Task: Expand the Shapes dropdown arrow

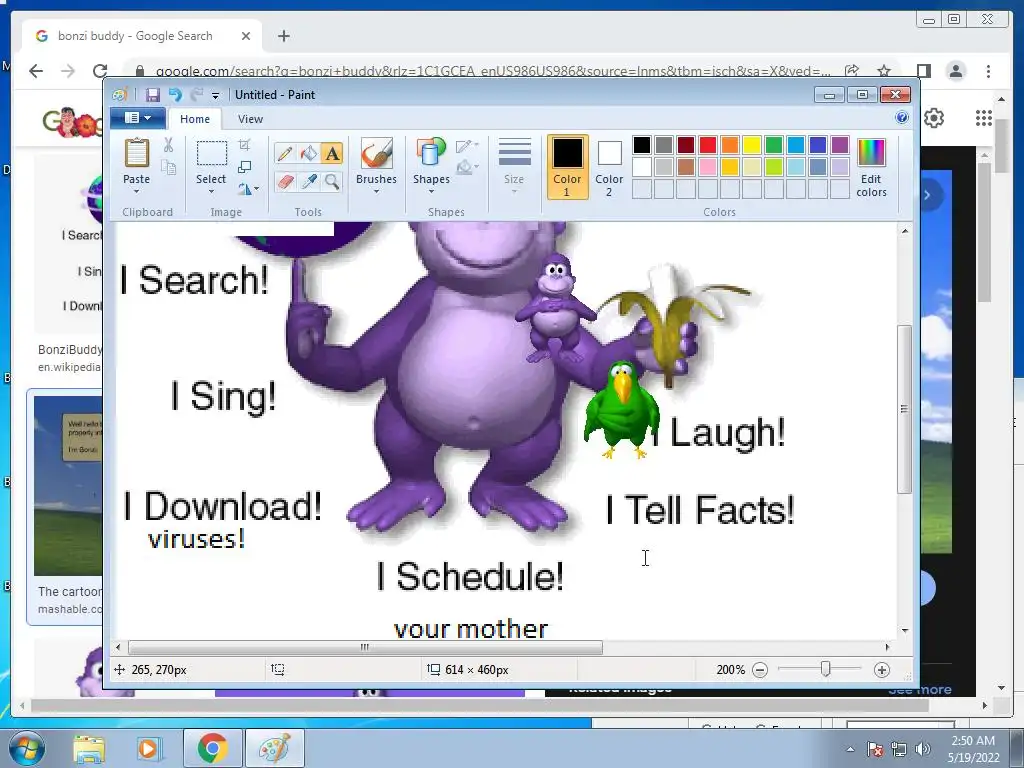Action: [x=431, y=191]
